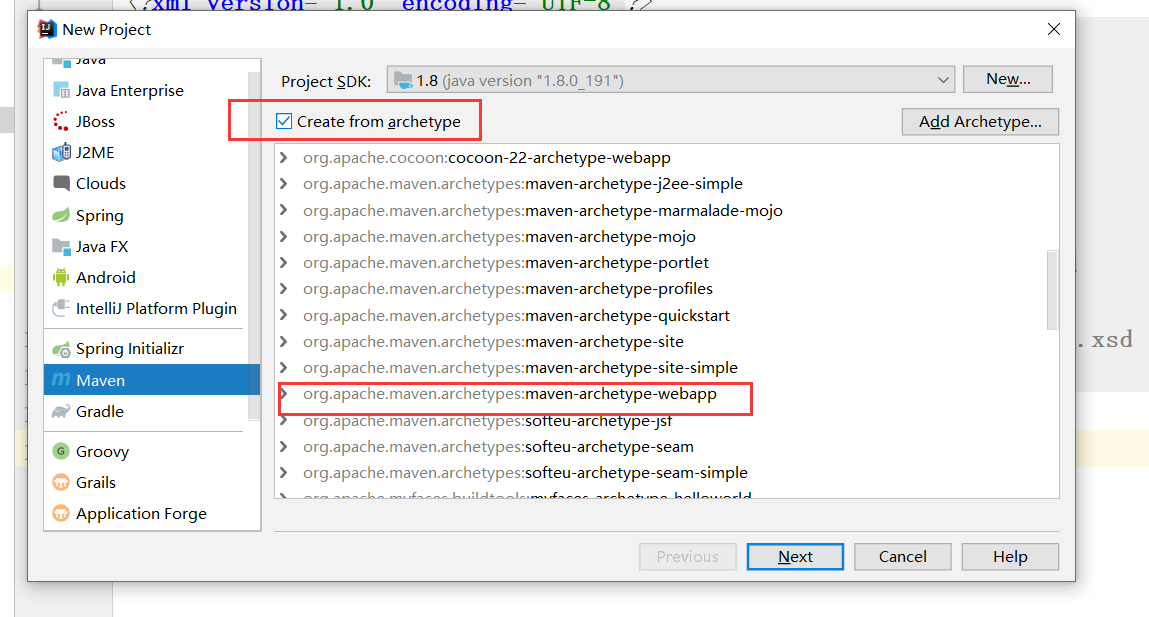The width and height of the screenshot is (1149, 617).
Task: Close the New Project dialog
Action: (1054, 29)
